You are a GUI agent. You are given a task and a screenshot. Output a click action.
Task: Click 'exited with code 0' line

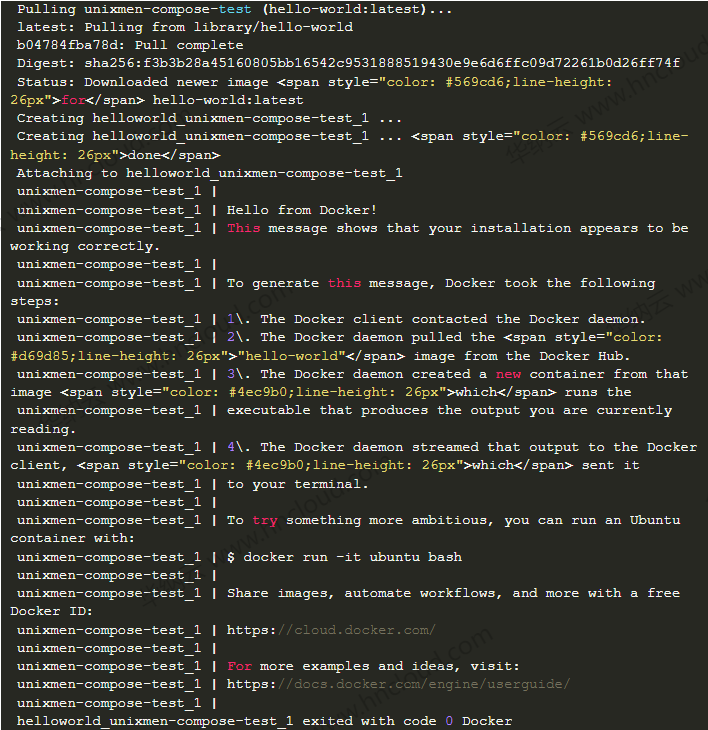tap(264, 722)
